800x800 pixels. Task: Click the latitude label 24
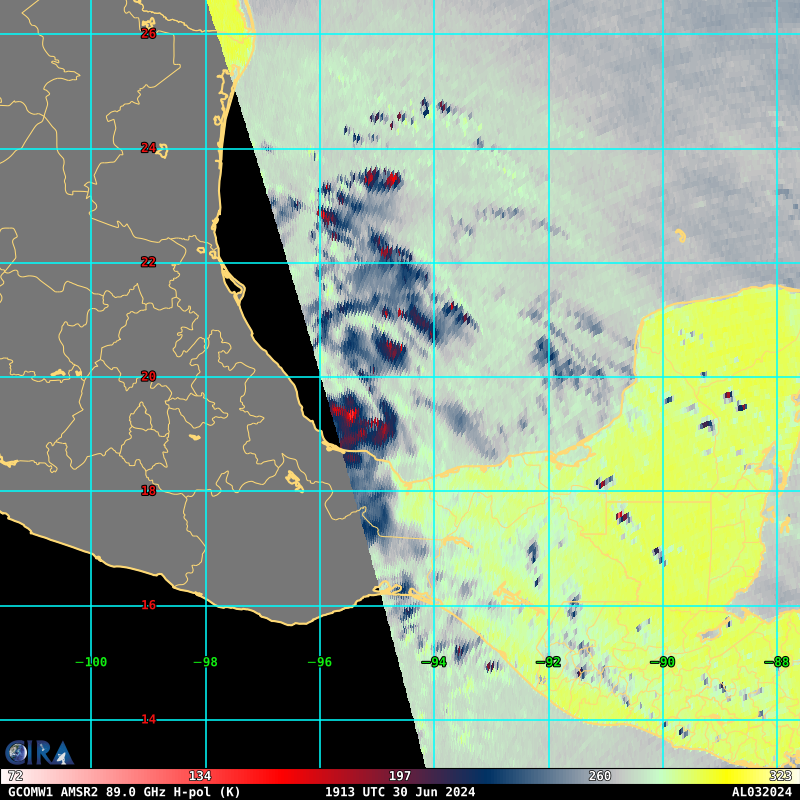(x=148, y=148)
